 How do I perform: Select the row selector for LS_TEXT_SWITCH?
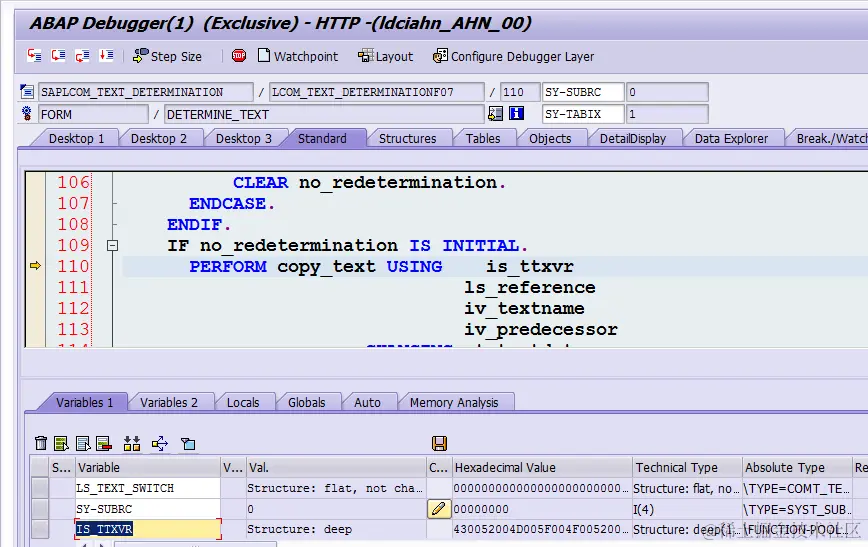click(39, 488)
